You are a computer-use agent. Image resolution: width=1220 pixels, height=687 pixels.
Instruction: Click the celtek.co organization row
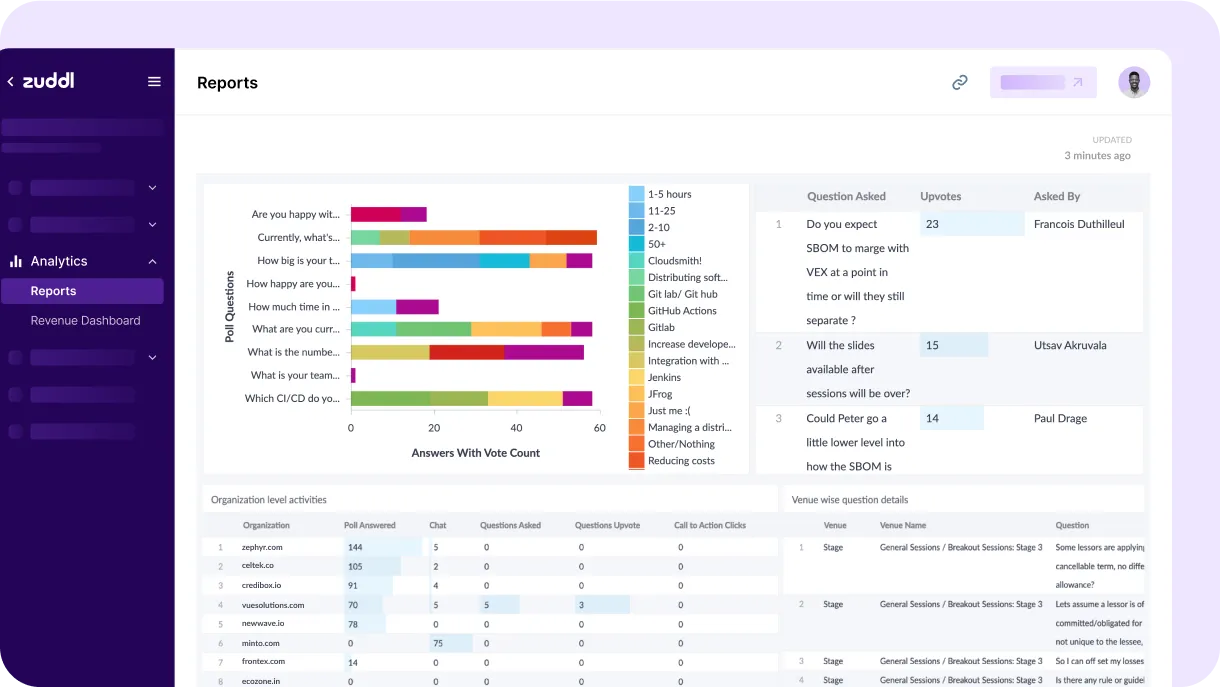[x=490, y=566]
